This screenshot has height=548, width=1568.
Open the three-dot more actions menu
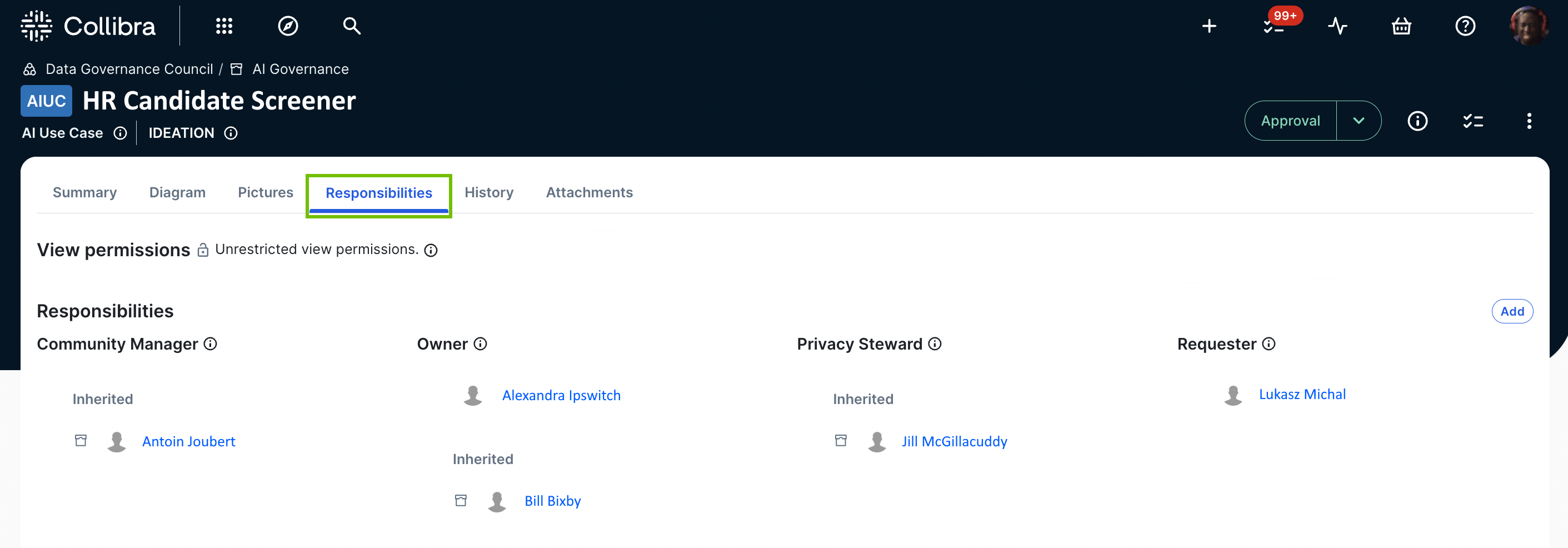pyautogui.click(x=1529, y=121)
